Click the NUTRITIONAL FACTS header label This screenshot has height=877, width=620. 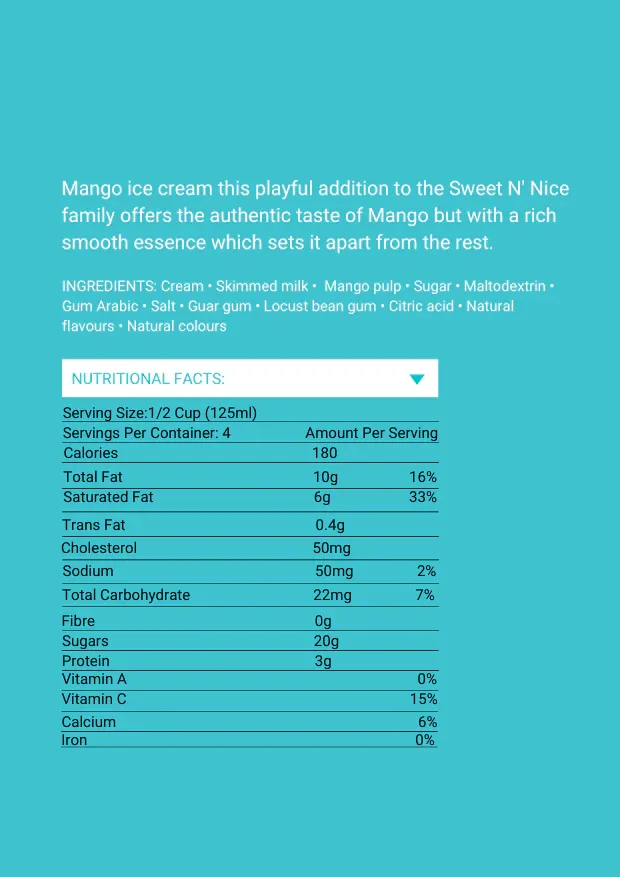click(148, 379)
